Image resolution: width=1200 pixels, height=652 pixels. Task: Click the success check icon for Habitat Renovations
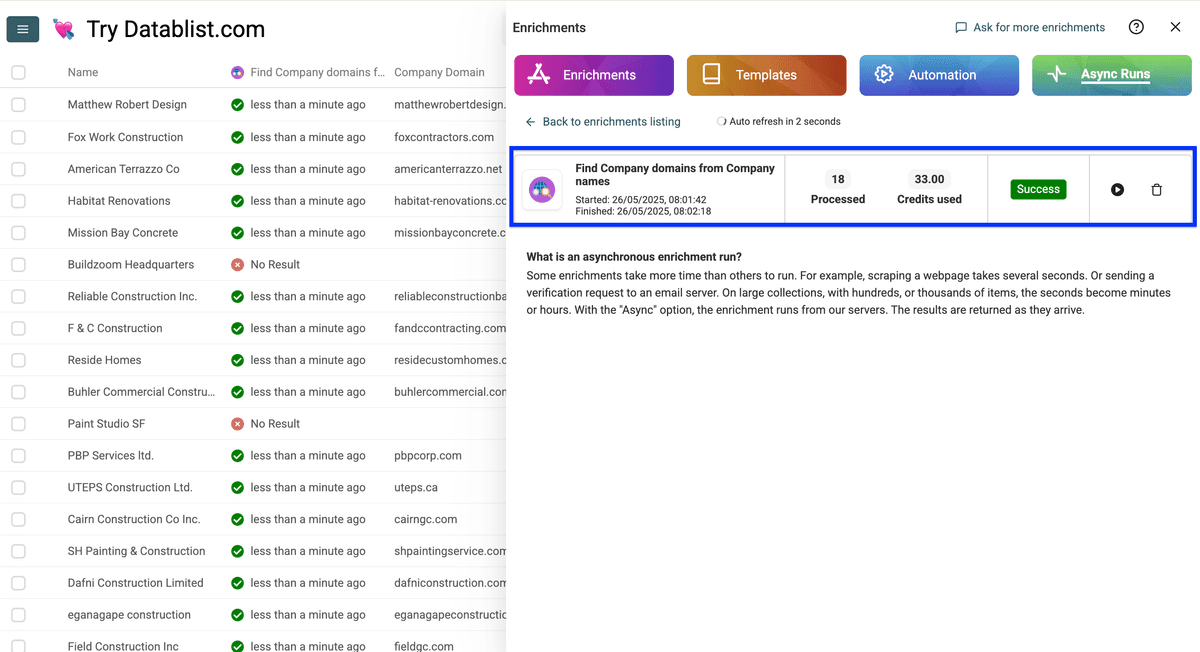pyautogui.click(x=237, y=201)
